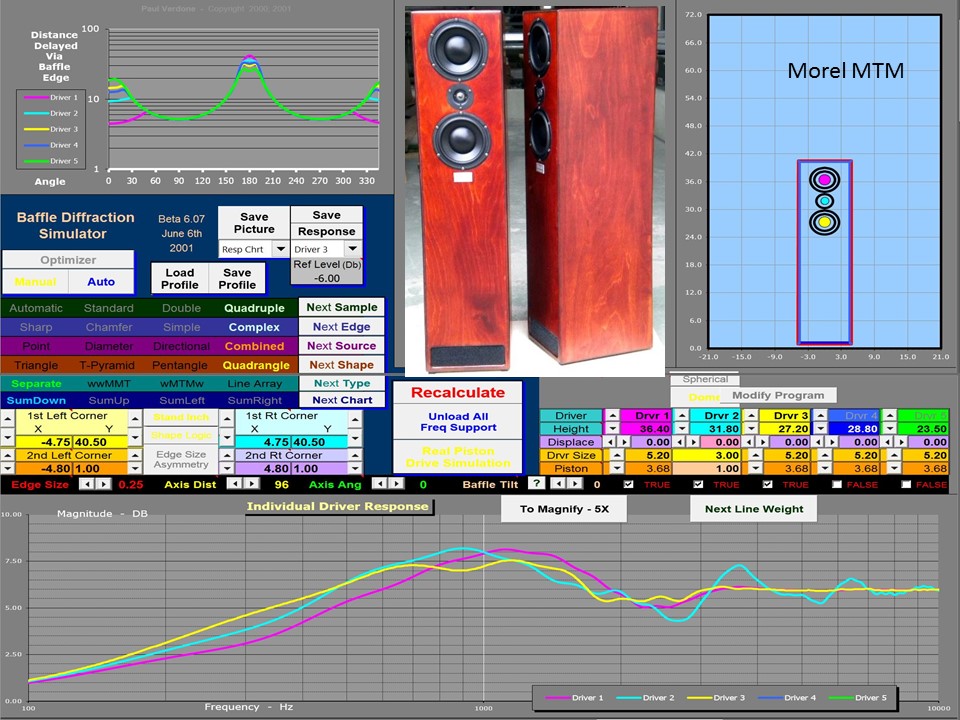Screen dimensions: 960x720
Task: Click the Edge Size Asymmetry button
Action: pos(181,459)
